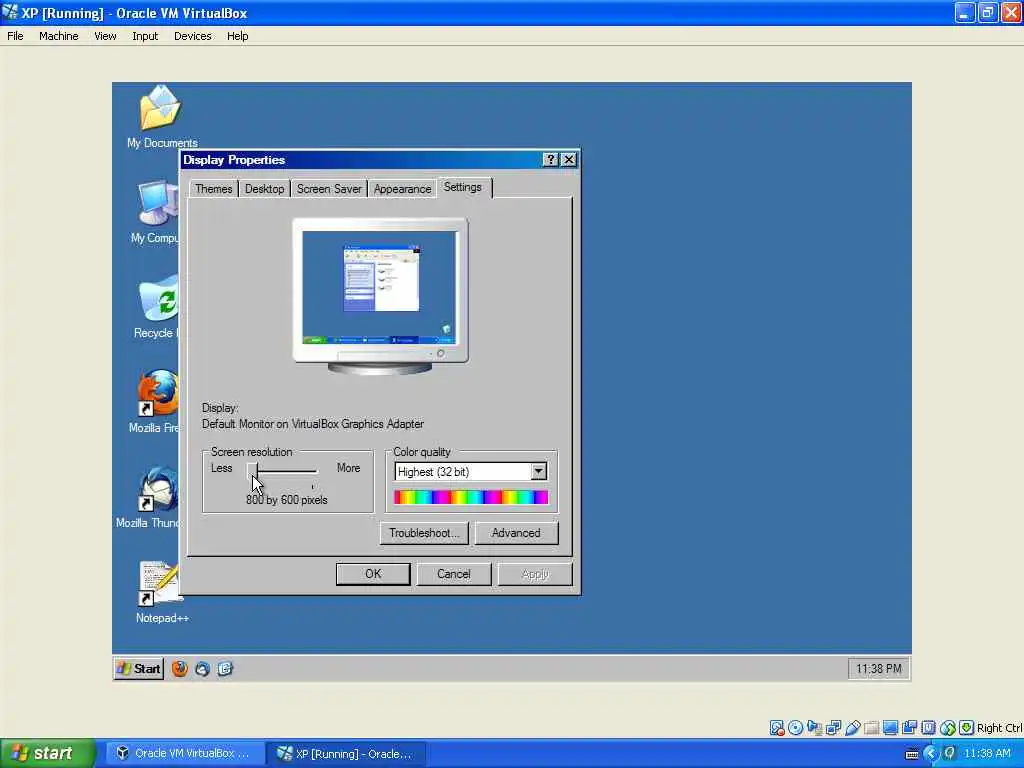Click host tray icon beside the clock
This screenshot has height=768, width=1024.
pos(950,754)
